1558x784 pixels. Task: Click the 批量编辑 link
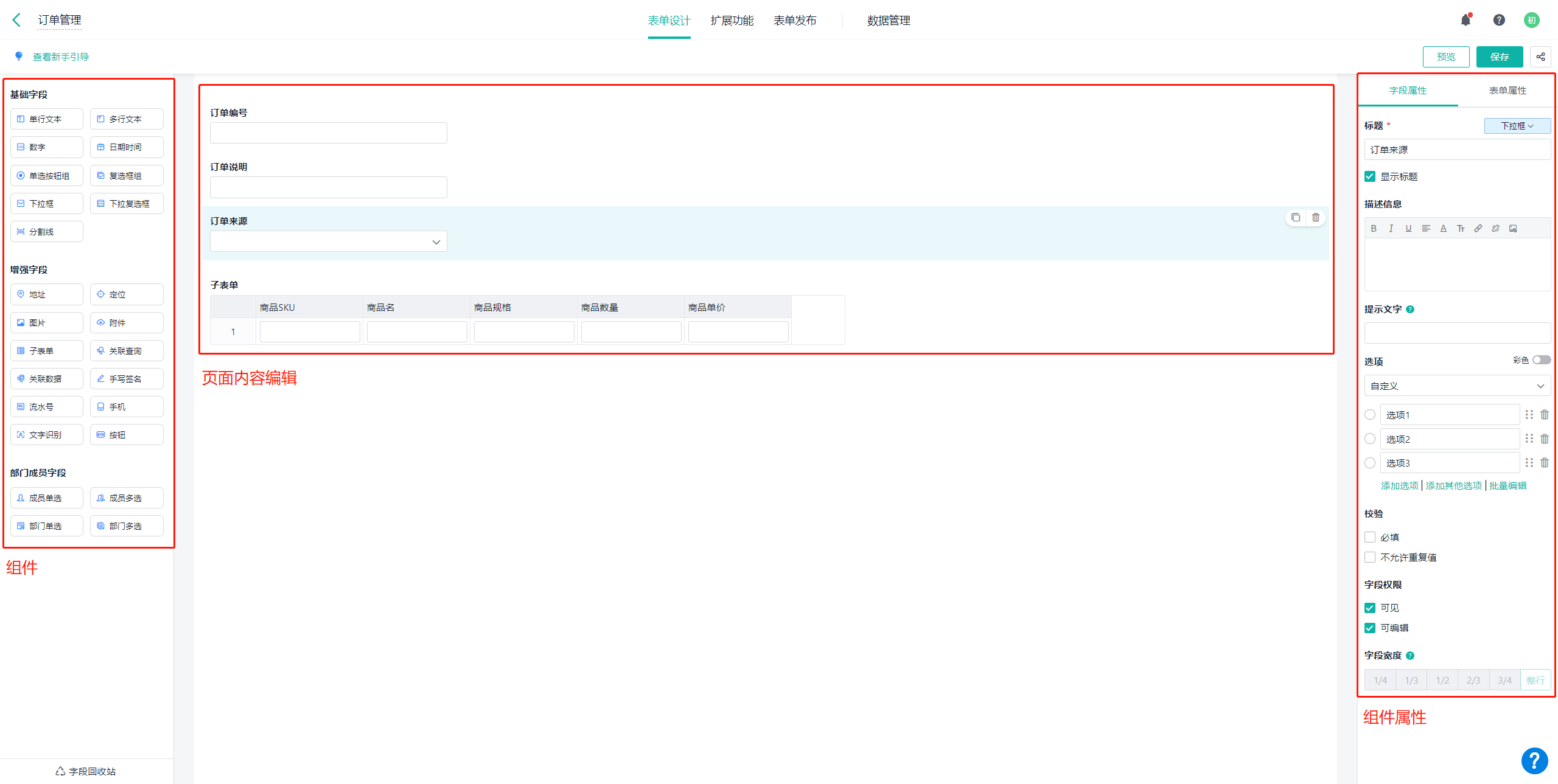(1507, 485)
